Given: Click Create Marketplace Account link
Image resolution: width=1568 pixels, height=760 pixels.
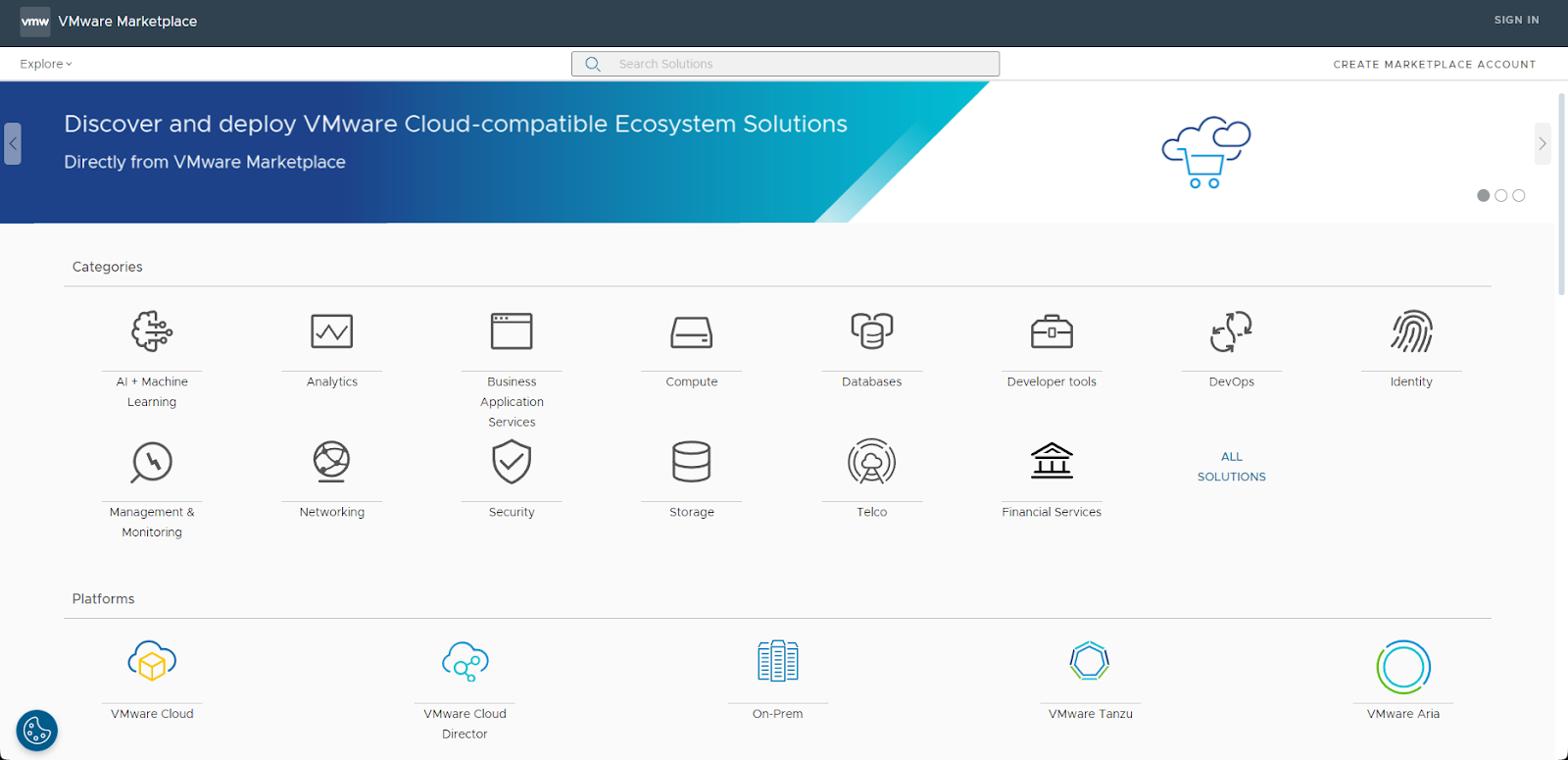Looking at the screenshot, I should [1435, 65].
